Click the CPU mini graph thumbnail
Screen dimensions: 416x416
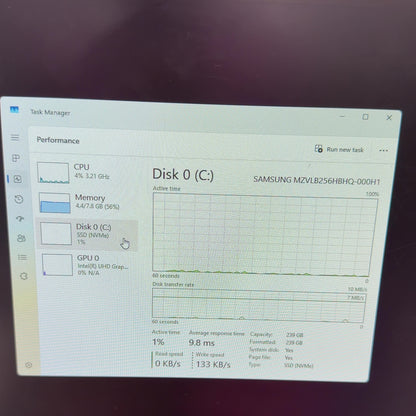53,173
